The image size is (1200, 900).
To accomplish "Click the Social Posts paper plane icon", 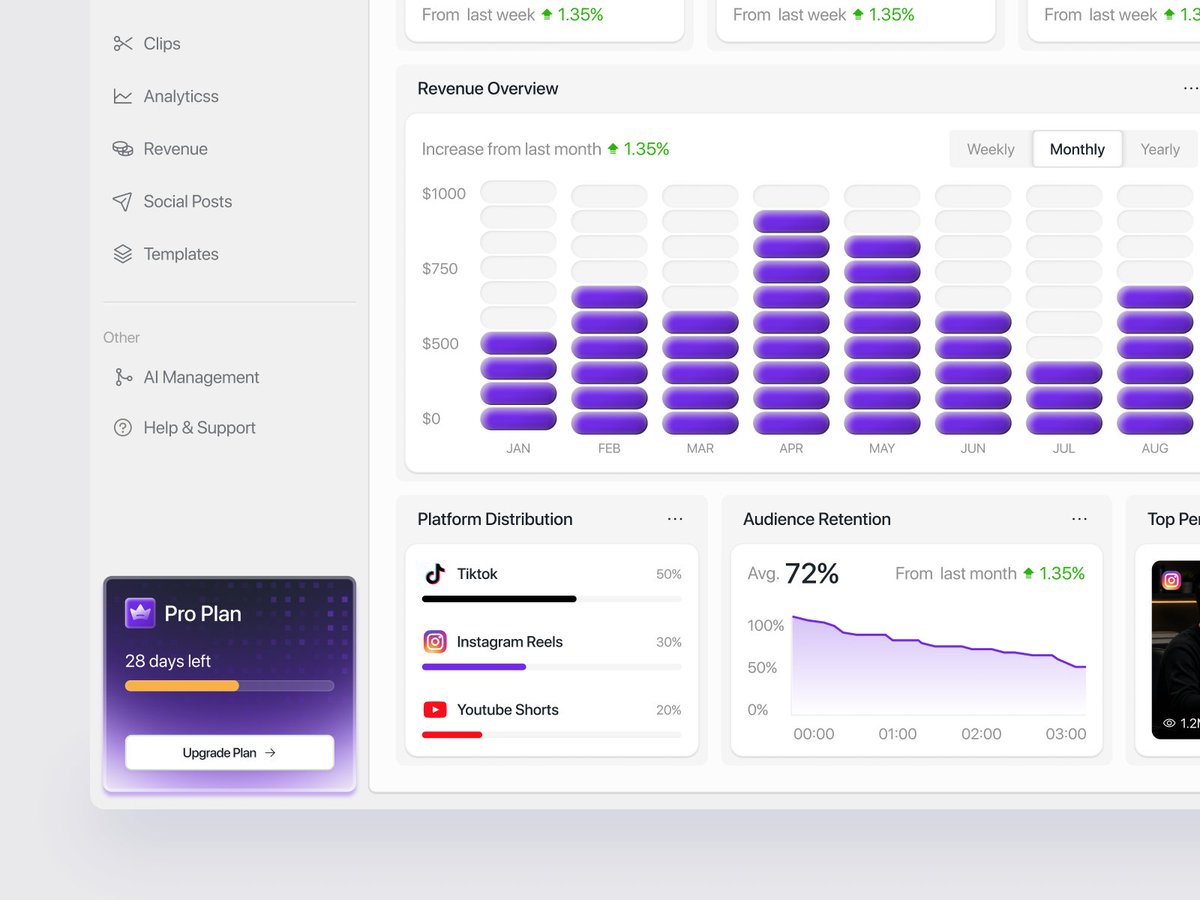I will tap(123, 202).
